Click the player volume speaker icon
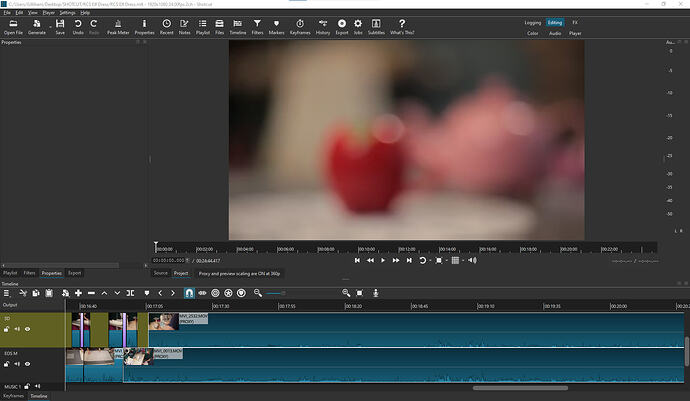Viewport: 690px width, 401px height. point(472,261)
